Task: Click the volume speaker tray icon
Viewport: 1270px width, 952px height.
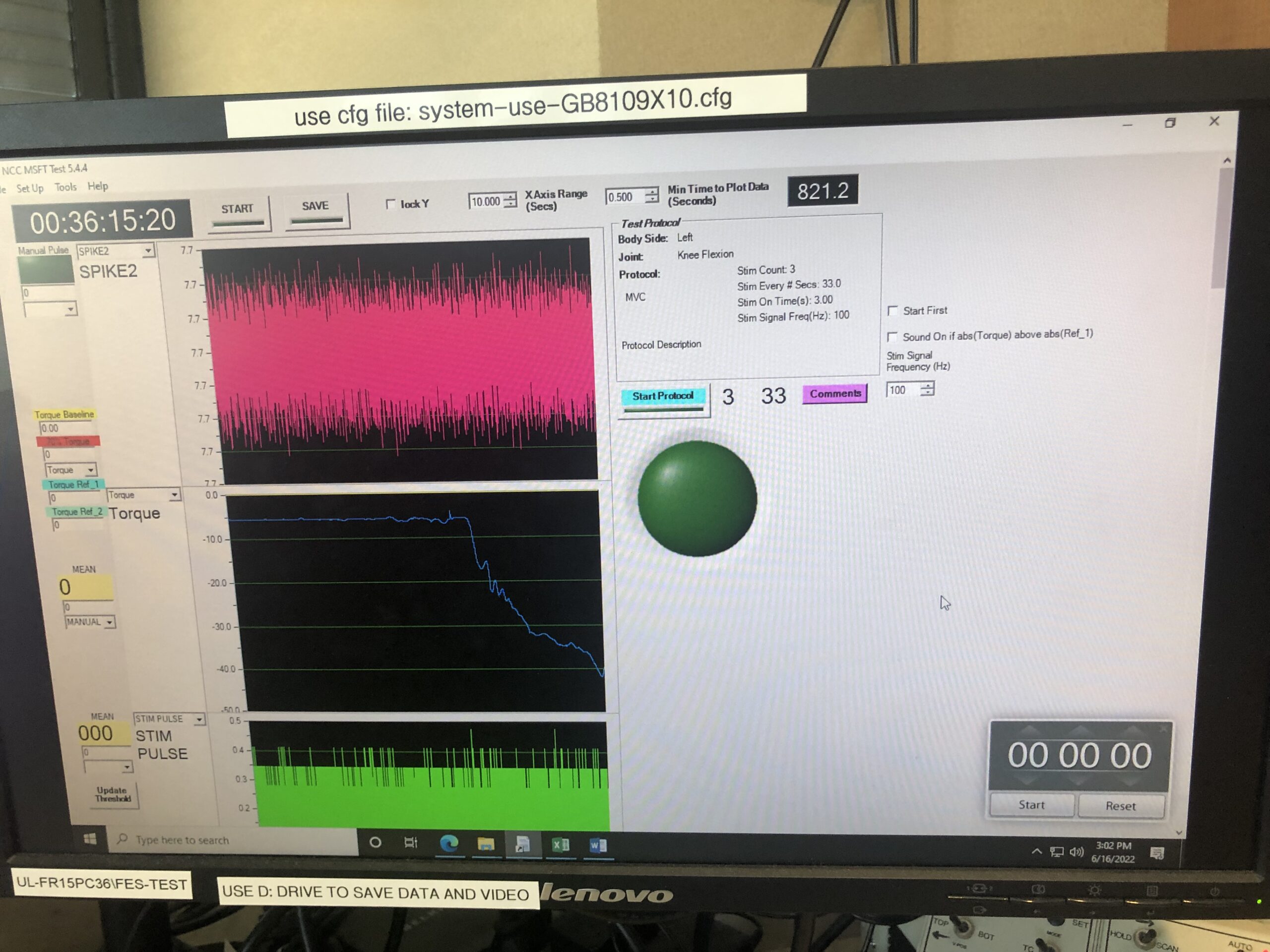Action: tap(1077, 852)
